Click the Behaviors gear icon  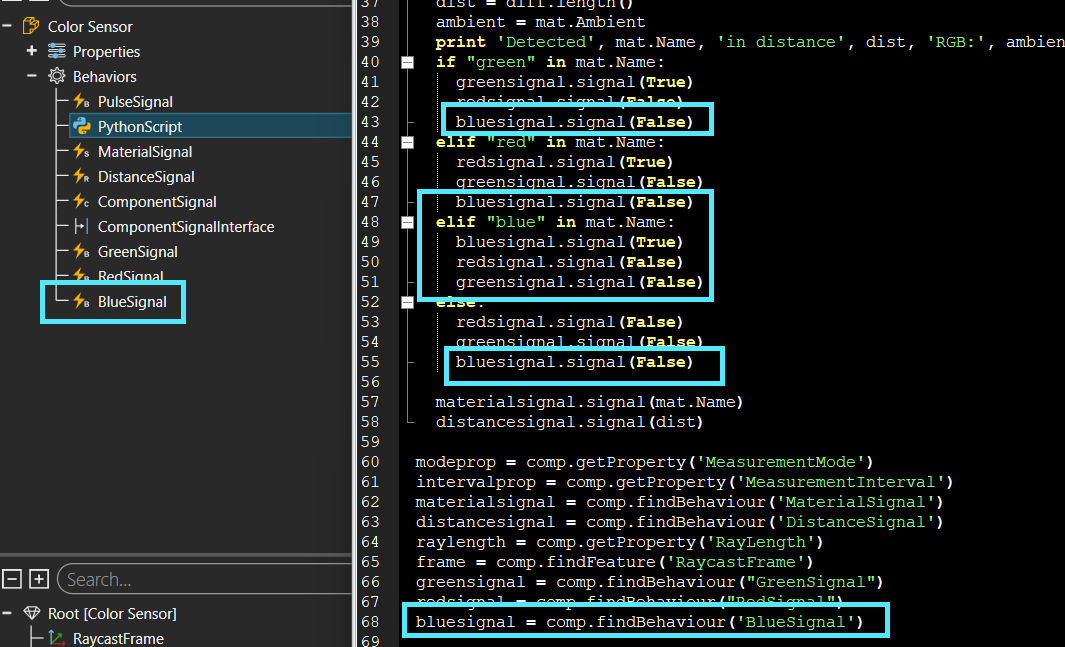(57, 77)
